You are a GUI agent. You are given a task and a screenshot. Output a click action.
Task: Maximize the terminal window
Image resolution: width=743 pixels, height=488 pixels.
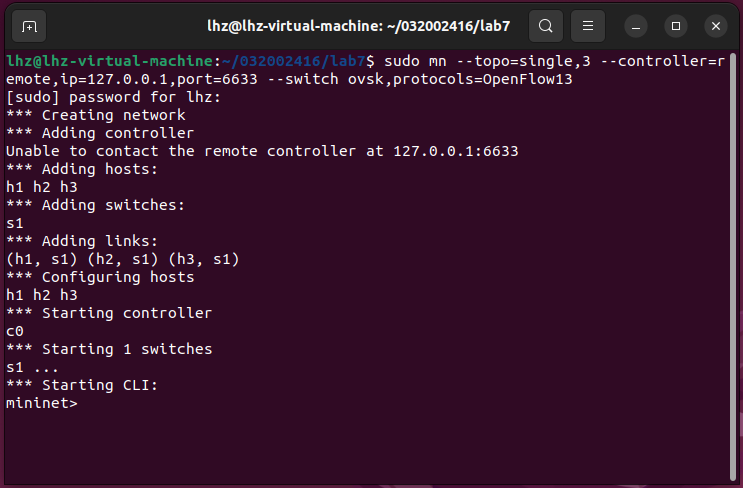pos(676,25)
